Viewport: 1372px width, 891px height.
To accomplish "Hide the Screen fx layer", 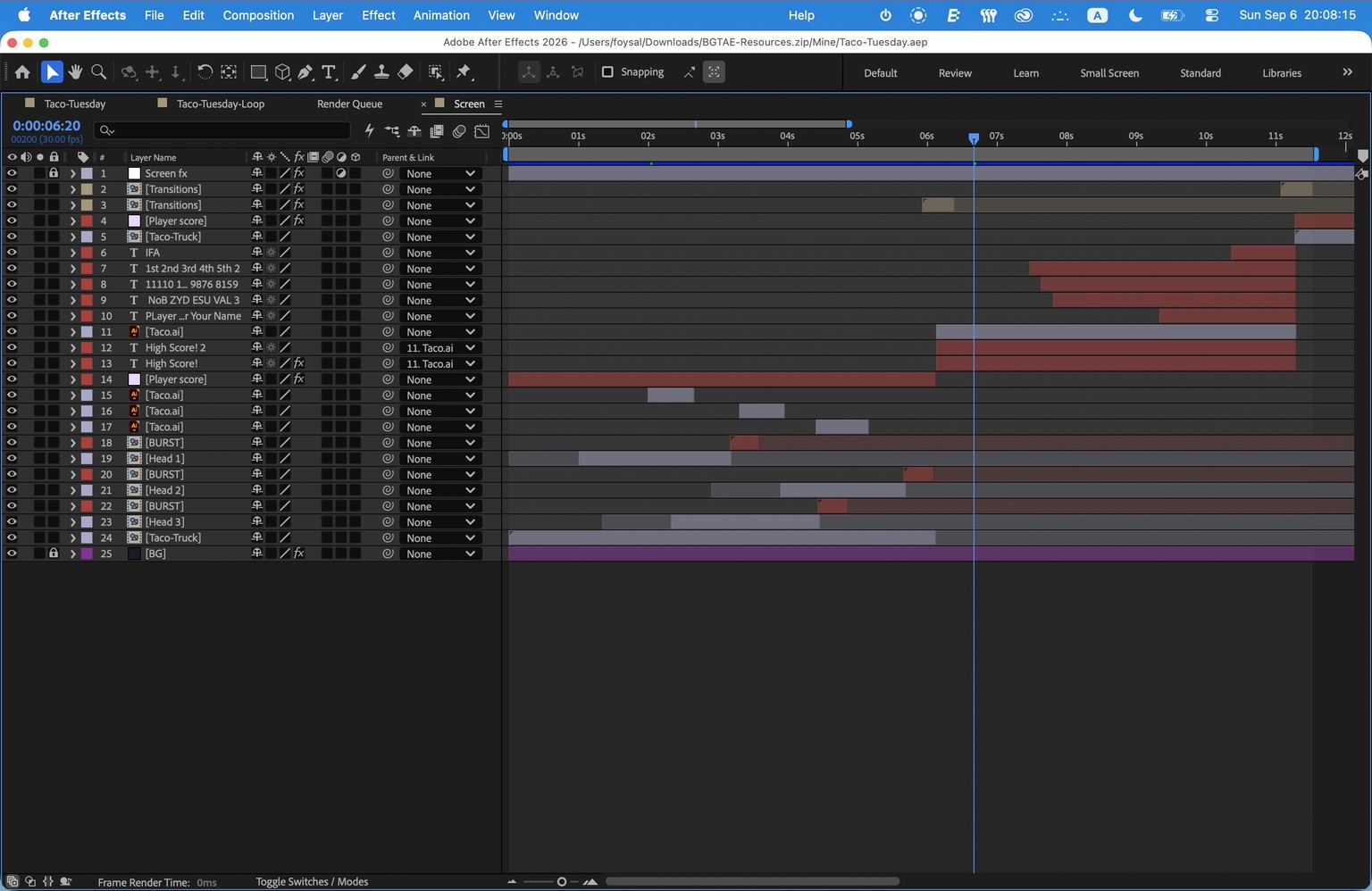I will pyautogui.click(x=12, y=173).
